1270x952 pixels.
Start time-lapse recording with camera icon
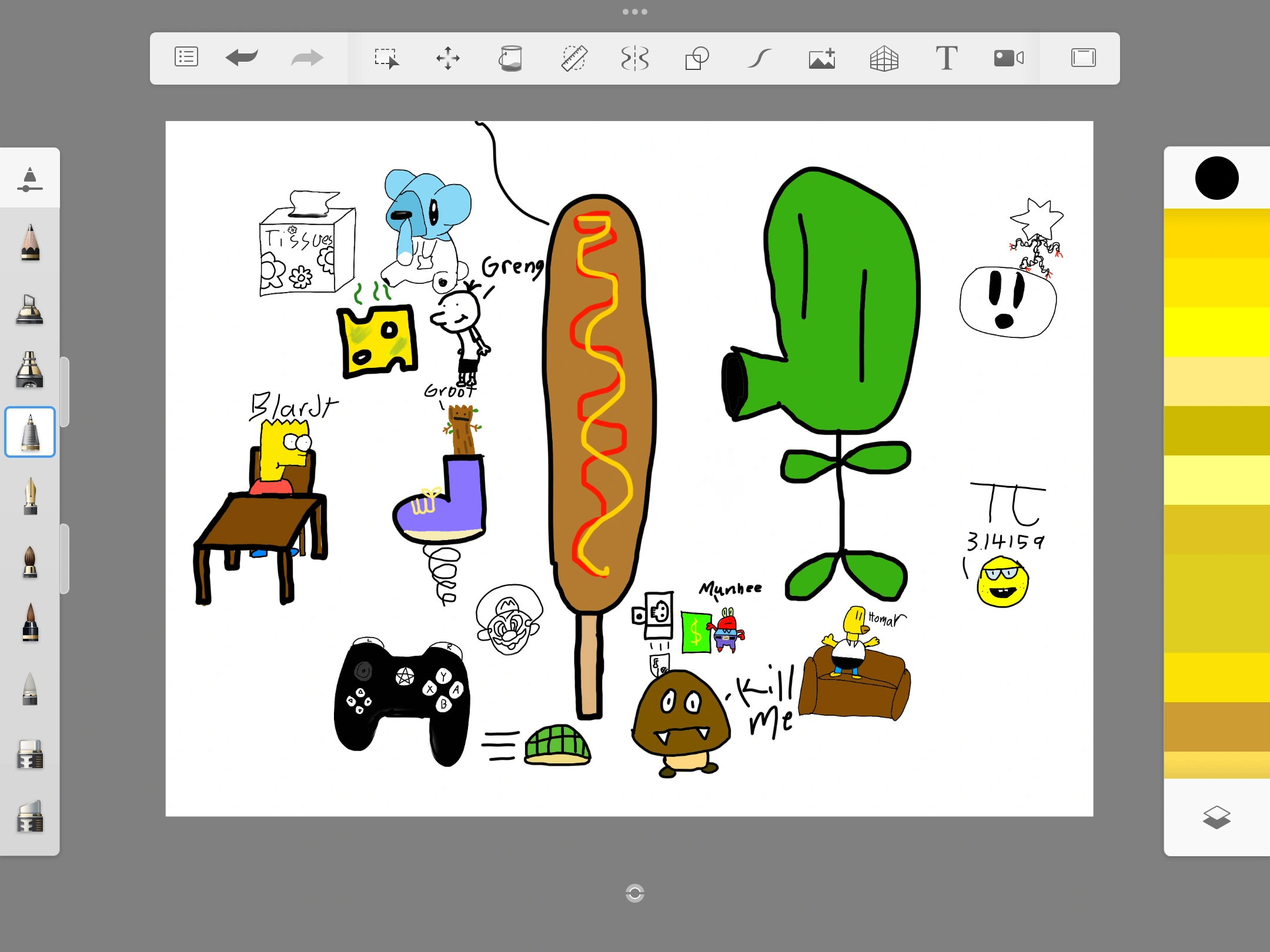point(1009,58)
